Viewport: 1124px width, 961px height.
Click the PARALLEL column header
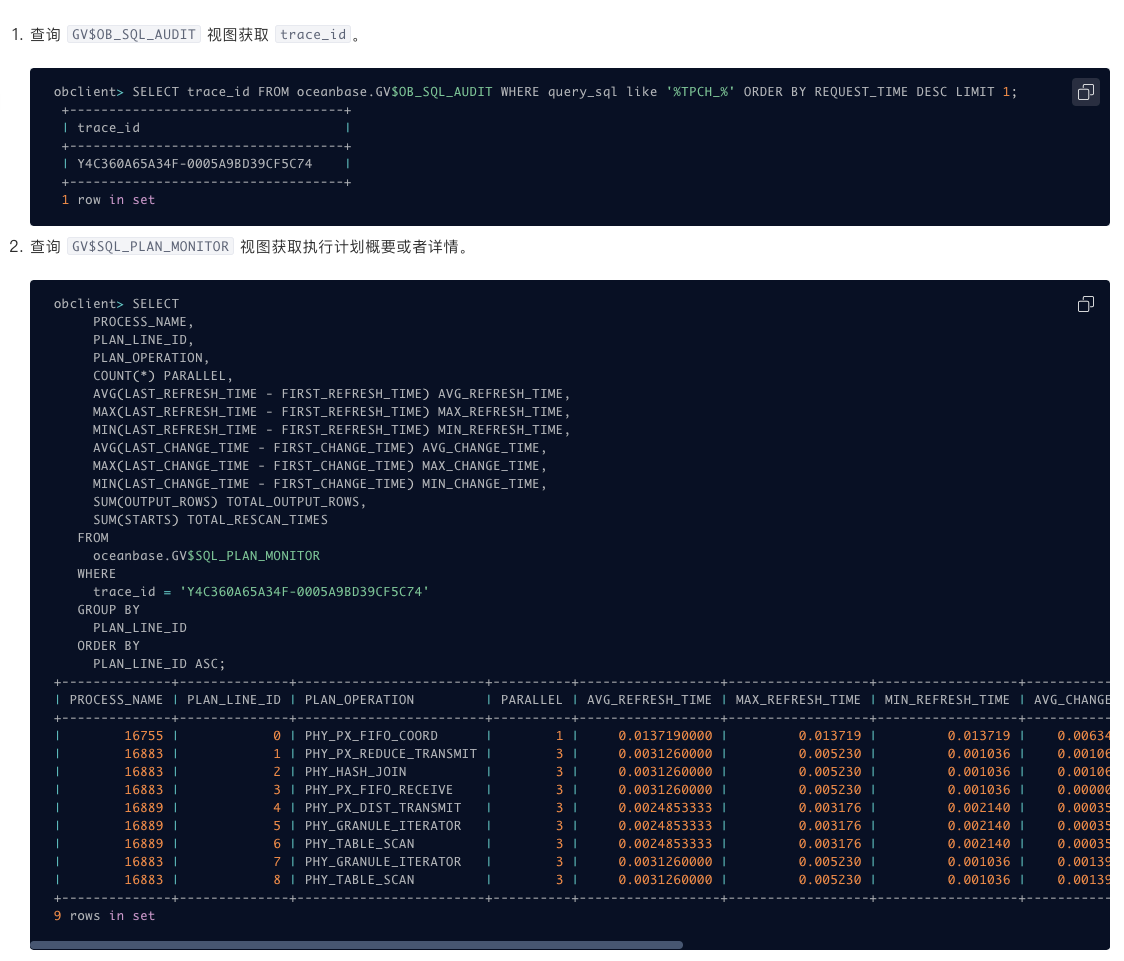tap(531, 700)
